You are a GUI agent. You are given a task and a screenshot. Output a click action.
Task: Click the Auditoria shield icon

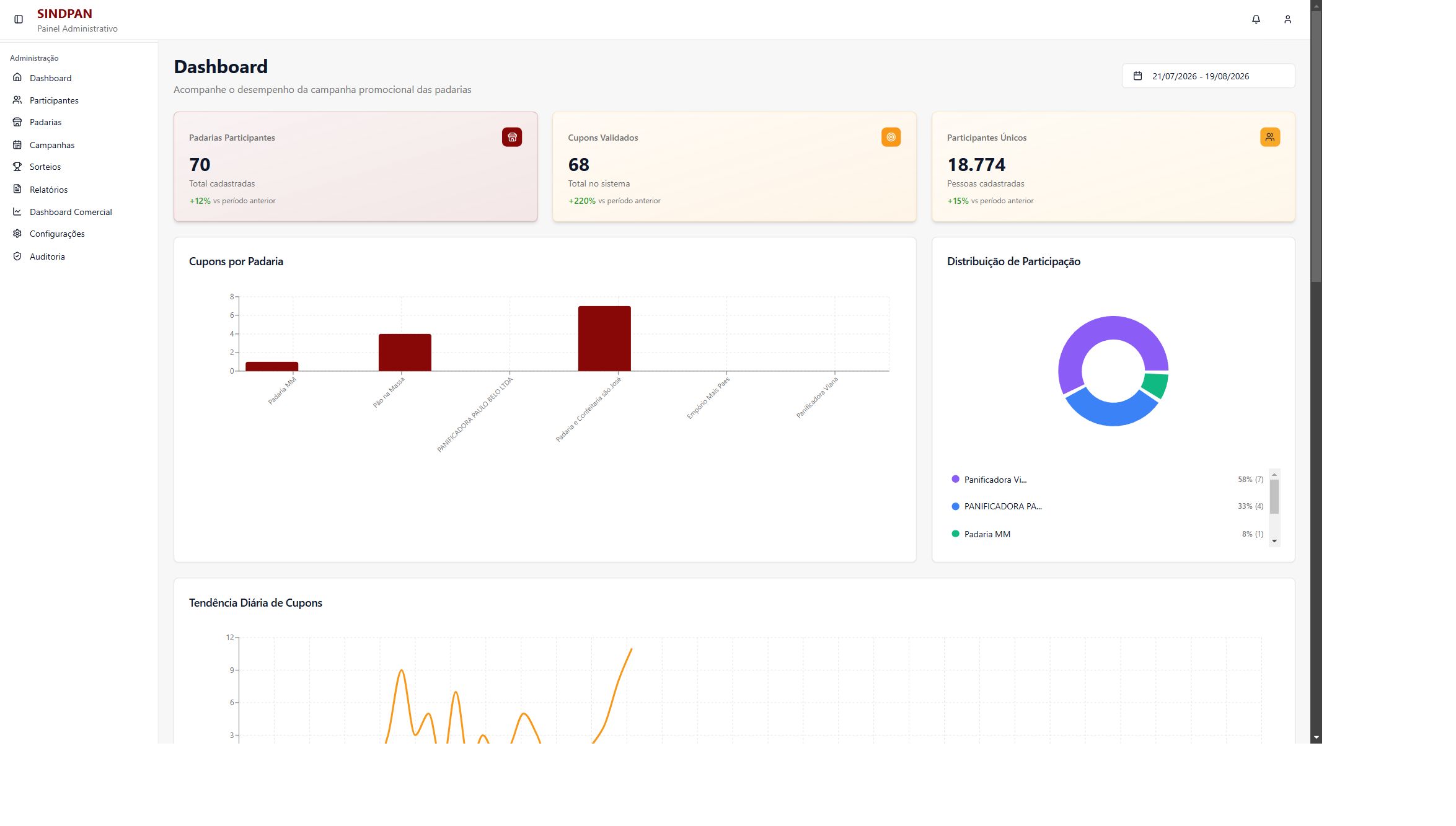[x=17, y=256]
